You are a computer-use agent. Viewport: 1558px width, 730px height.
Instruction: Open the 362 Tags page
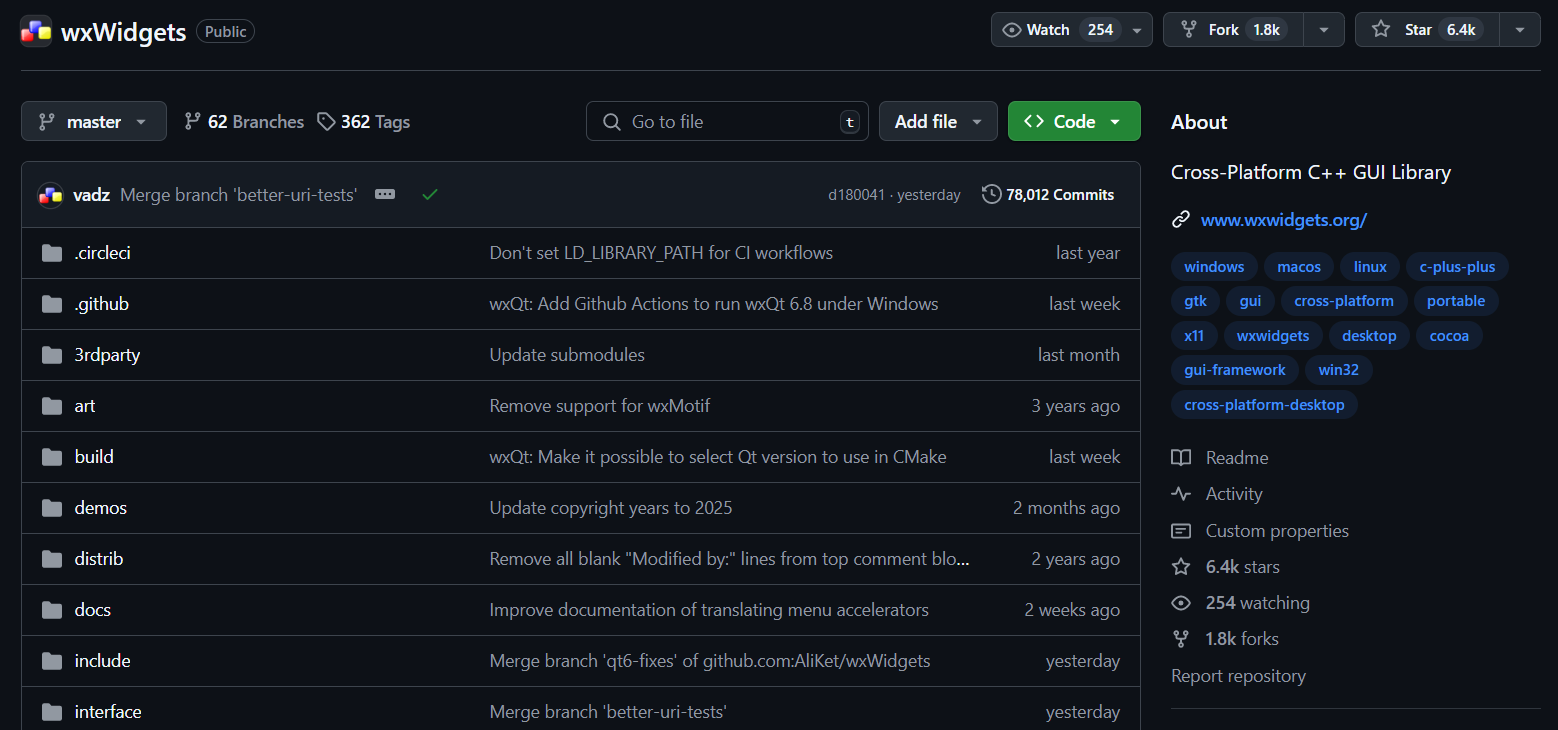point(364,122)
